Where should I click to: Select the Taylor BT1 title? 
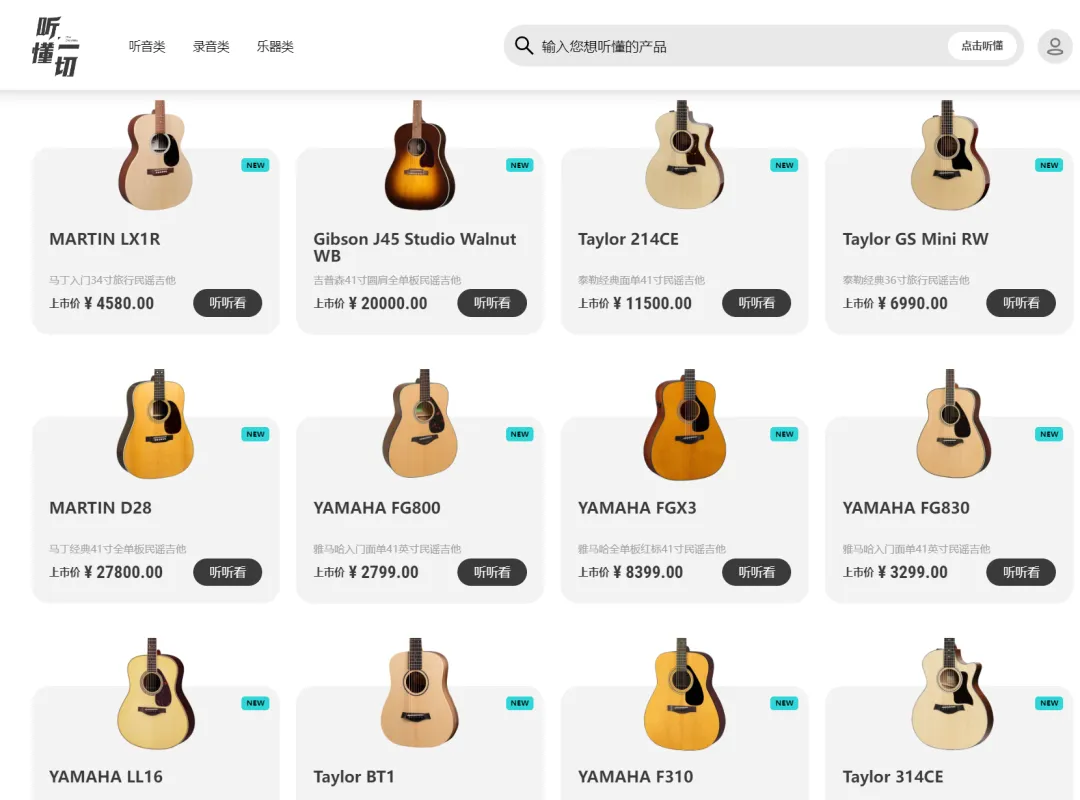pos(354,777)
